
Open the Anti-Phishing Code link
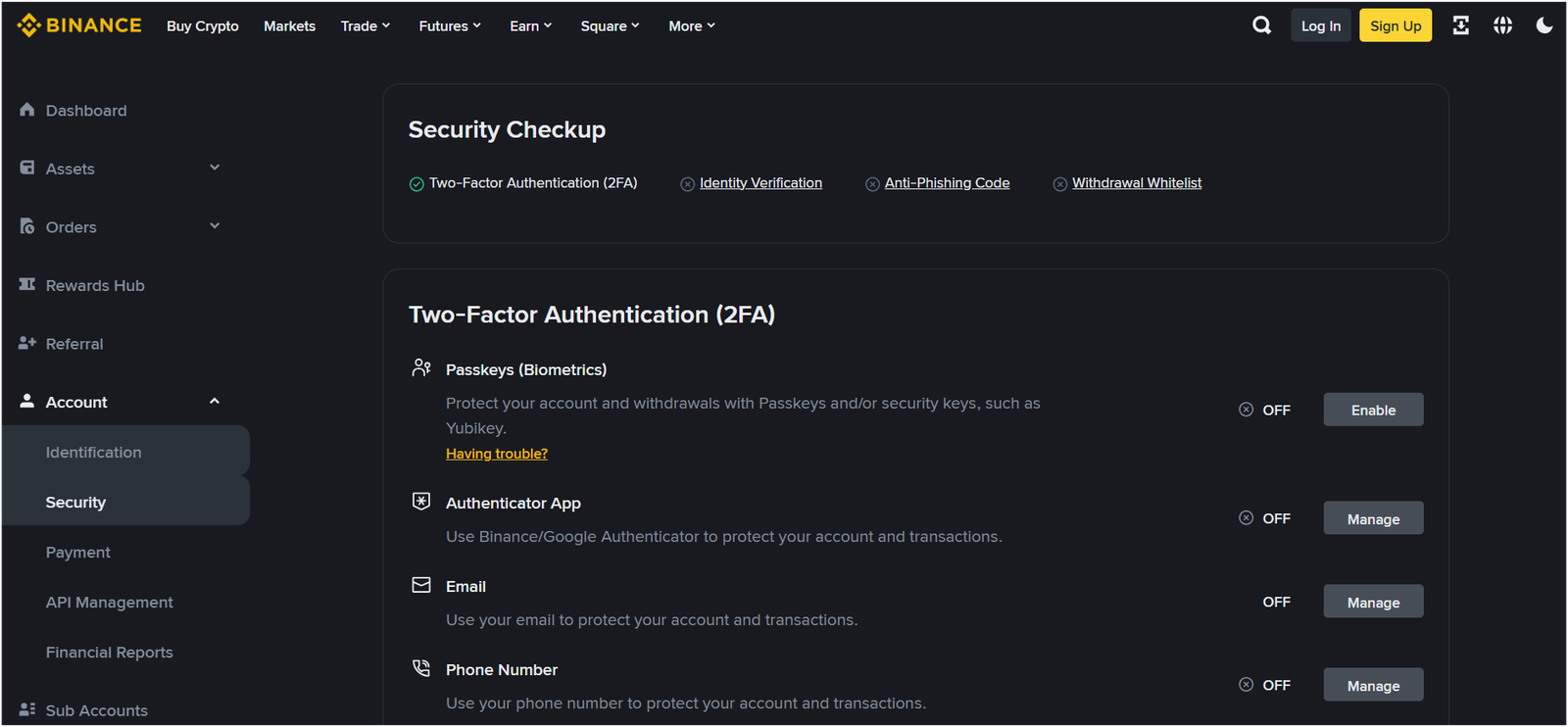[947, 183]
